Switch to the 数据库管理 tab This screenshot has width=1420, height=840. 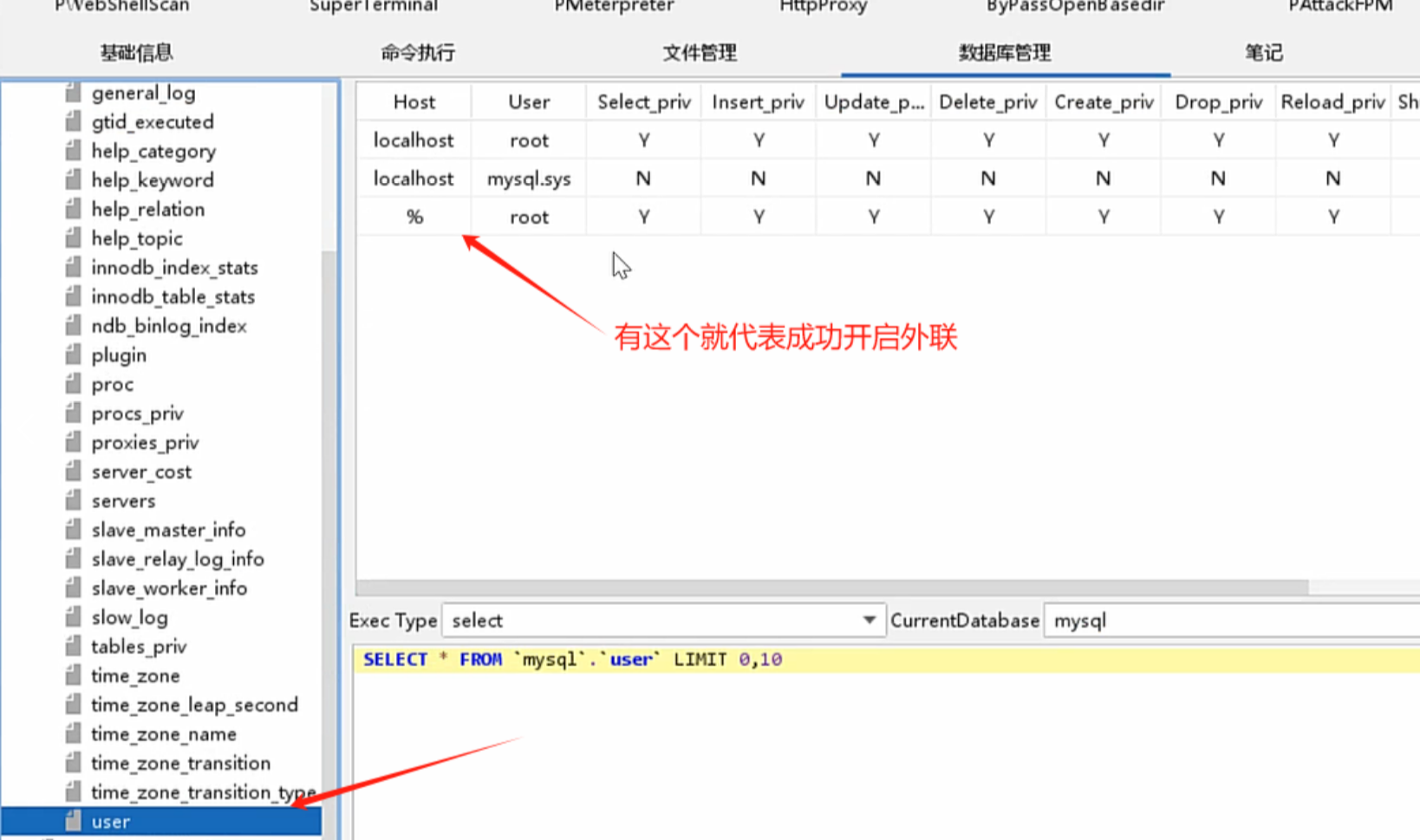pos(1003,52)
